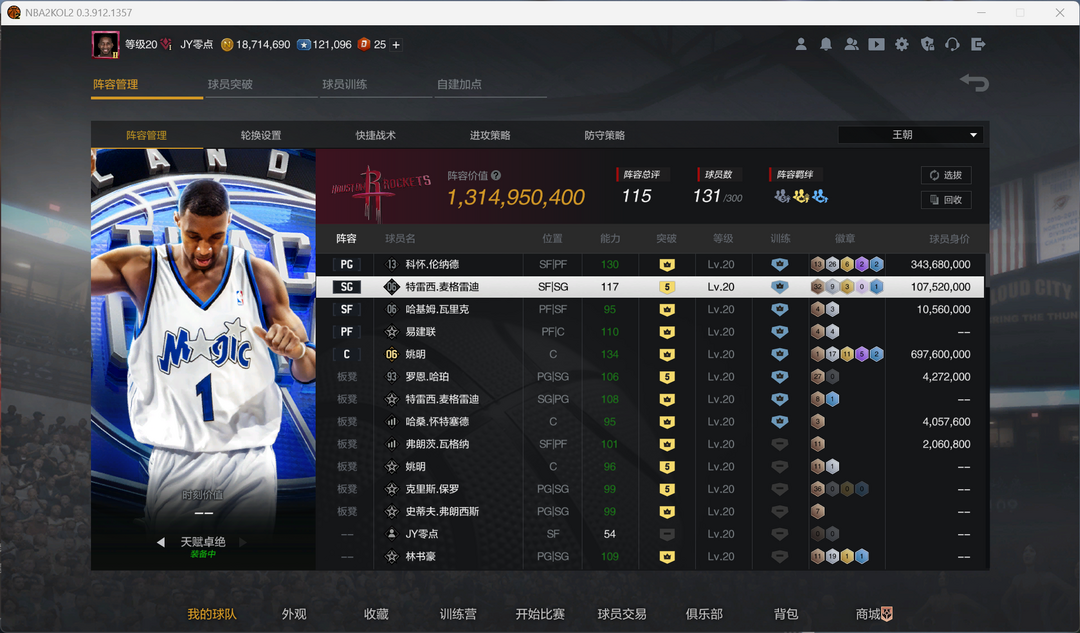Switch to 球员突破 tab
Viewport: 1080px width, 633px height.
click(x=230, y=84)
